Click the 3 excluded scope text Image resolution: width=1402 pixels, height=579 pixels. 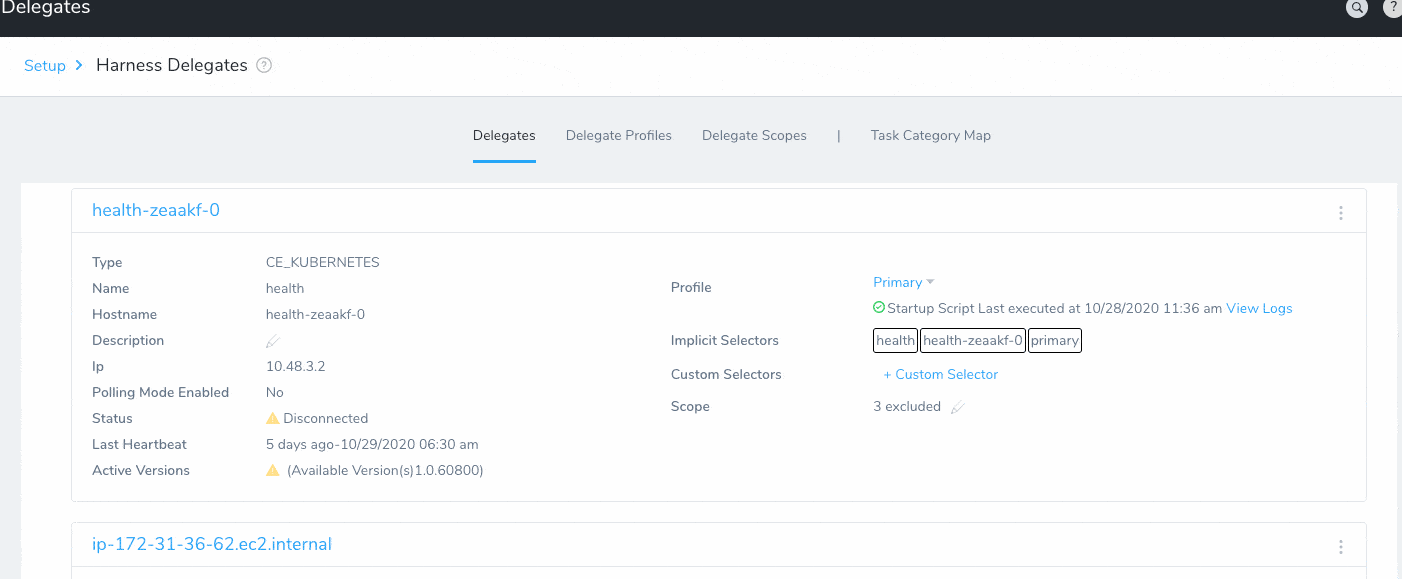point(907,406)
